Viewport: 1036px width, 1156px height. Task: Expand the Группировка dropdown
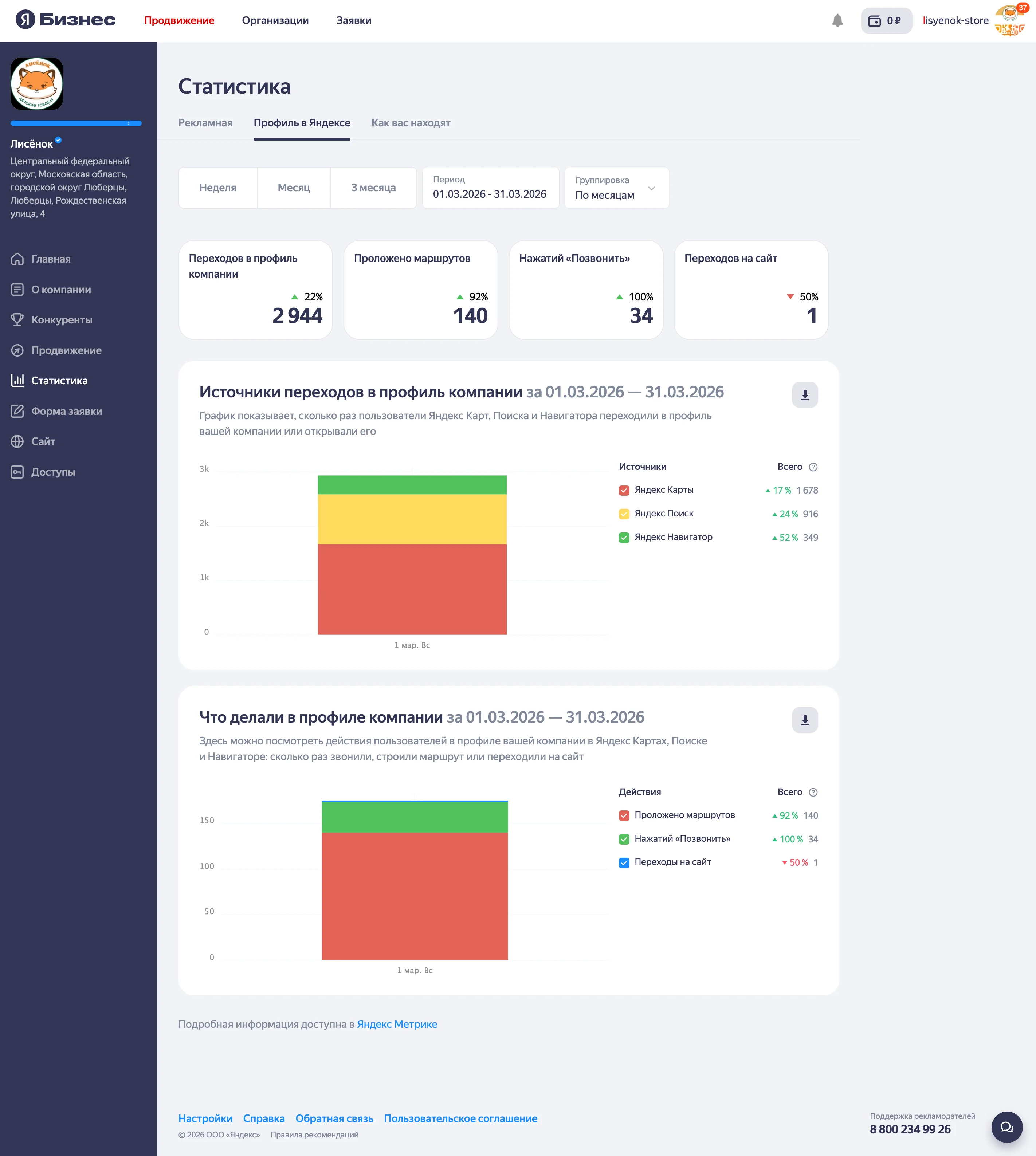616,188
